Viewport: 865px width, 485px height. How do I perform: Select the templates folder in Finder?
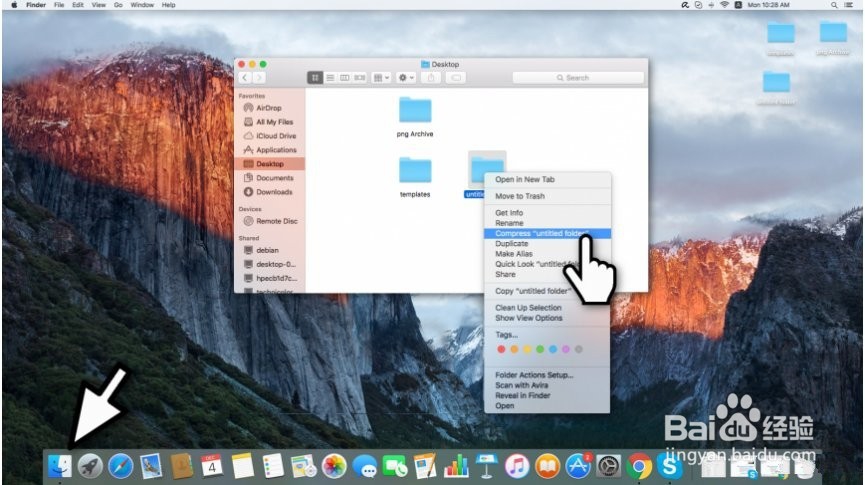[415, 177]
